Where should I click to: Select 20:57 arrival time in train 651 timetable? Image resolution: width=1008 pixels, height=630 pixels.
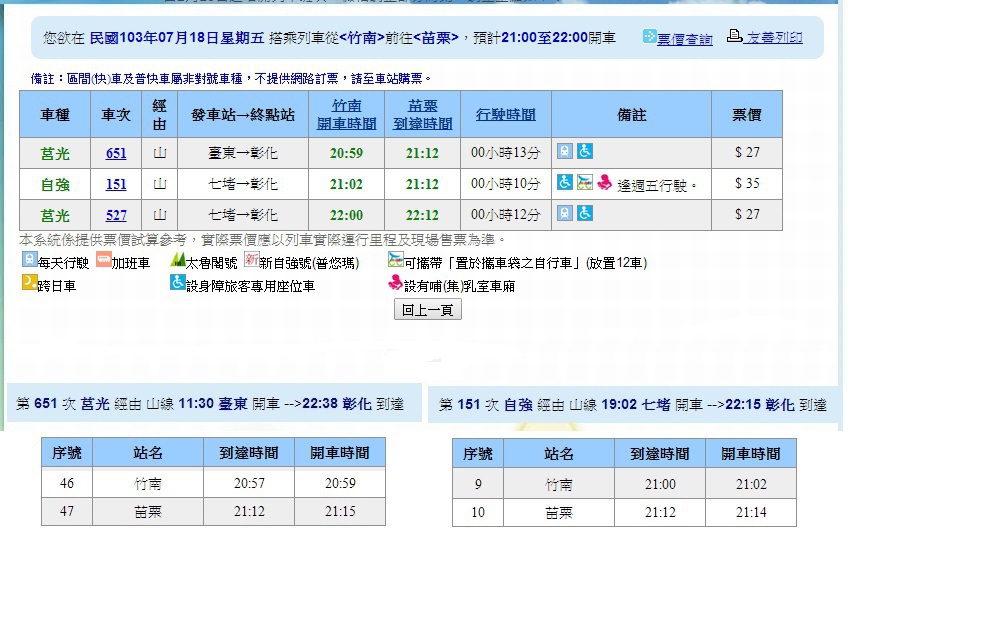coord(249,483)
